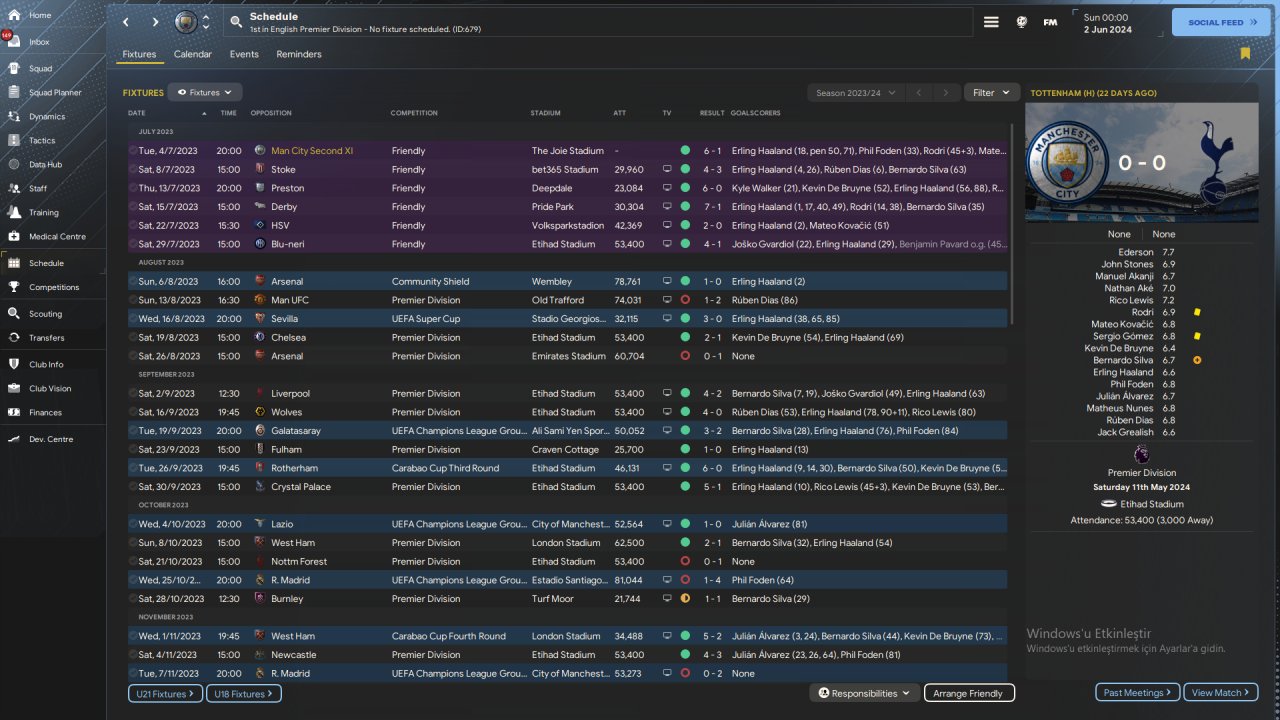Toggle the circle marker on the Liverpool fixture row
This screenshot has height=720, width=1280.
(133, 394)
